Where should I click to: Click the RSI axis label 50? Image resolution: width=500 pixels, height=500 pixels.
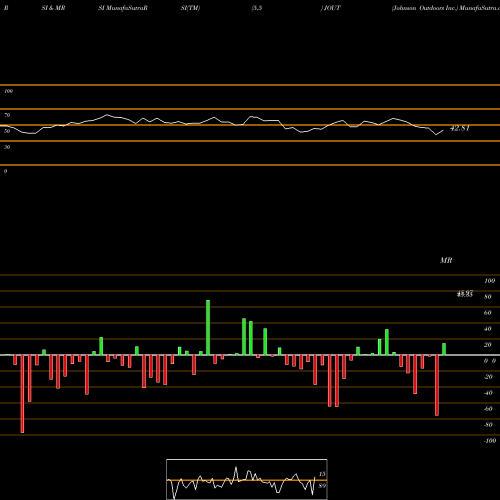7,131
